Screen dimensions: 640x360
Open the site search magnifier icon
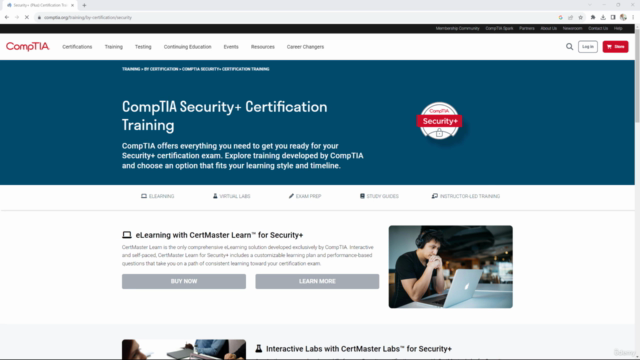pos(569,47)
